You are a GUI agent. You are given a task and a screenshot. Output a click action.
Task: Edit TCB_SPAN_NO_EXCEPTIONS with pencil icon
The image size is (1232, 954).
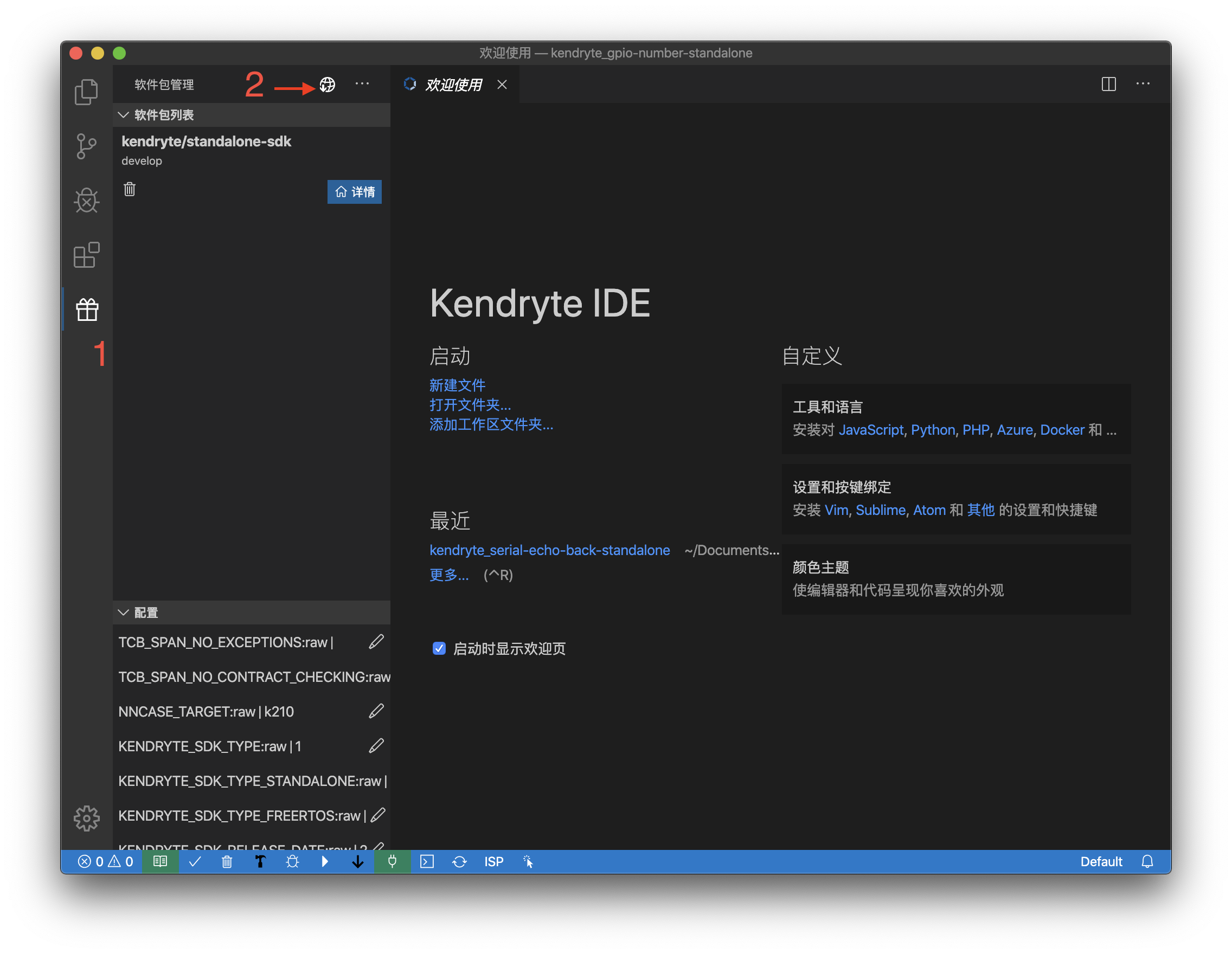click(376, 642)
